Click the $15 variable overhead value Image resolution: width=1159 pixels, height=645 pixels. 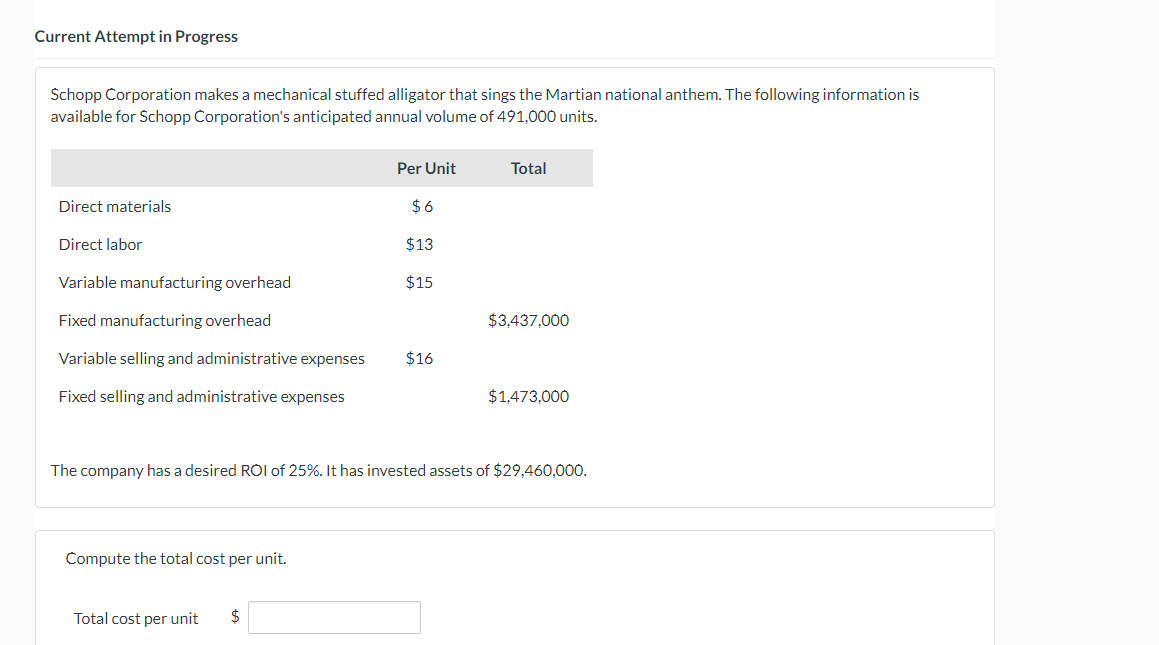click(x=420, y=282)
